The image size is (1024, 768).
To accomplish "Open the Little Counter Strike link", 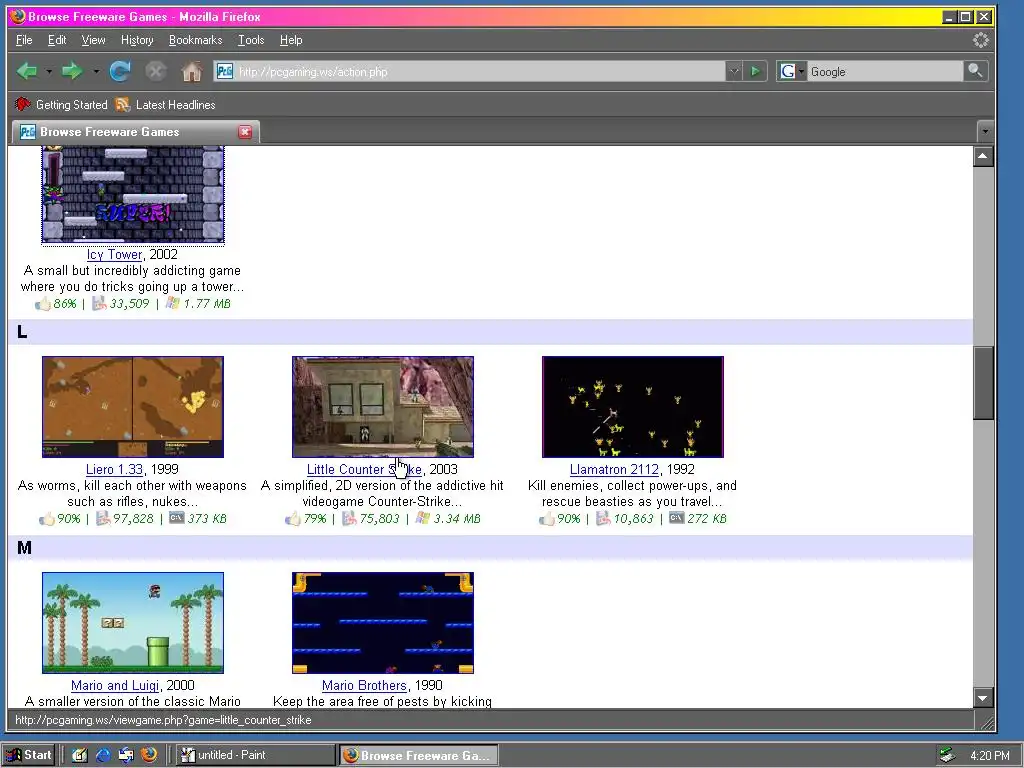I will [364, 469].
